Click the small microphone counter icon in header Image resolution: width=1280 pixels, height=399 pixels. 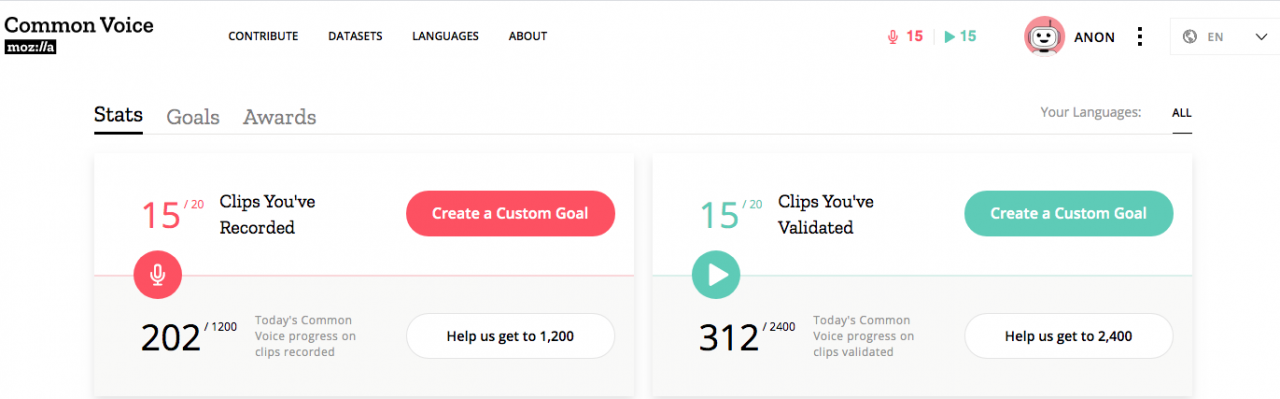(893, 37)
